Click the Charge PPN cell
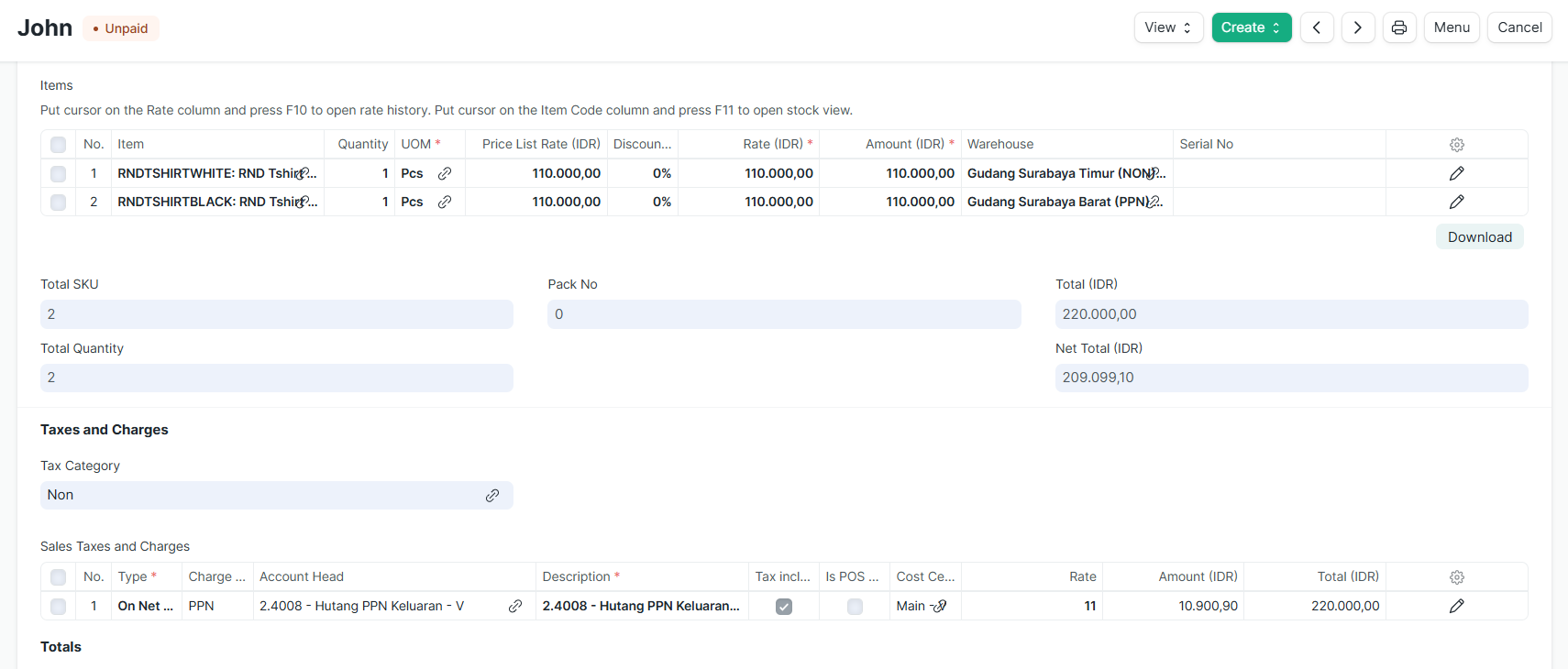Screen dimensions: 1568x669 click(218, 606)
